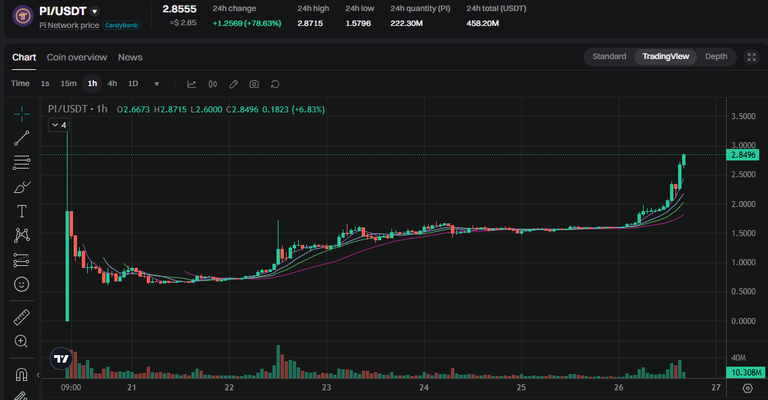The height and width of the screenshot is (400, 768).
Task: Click the 24h total value 458.20M
Action: pyautogui.click(x=482, y=23)
